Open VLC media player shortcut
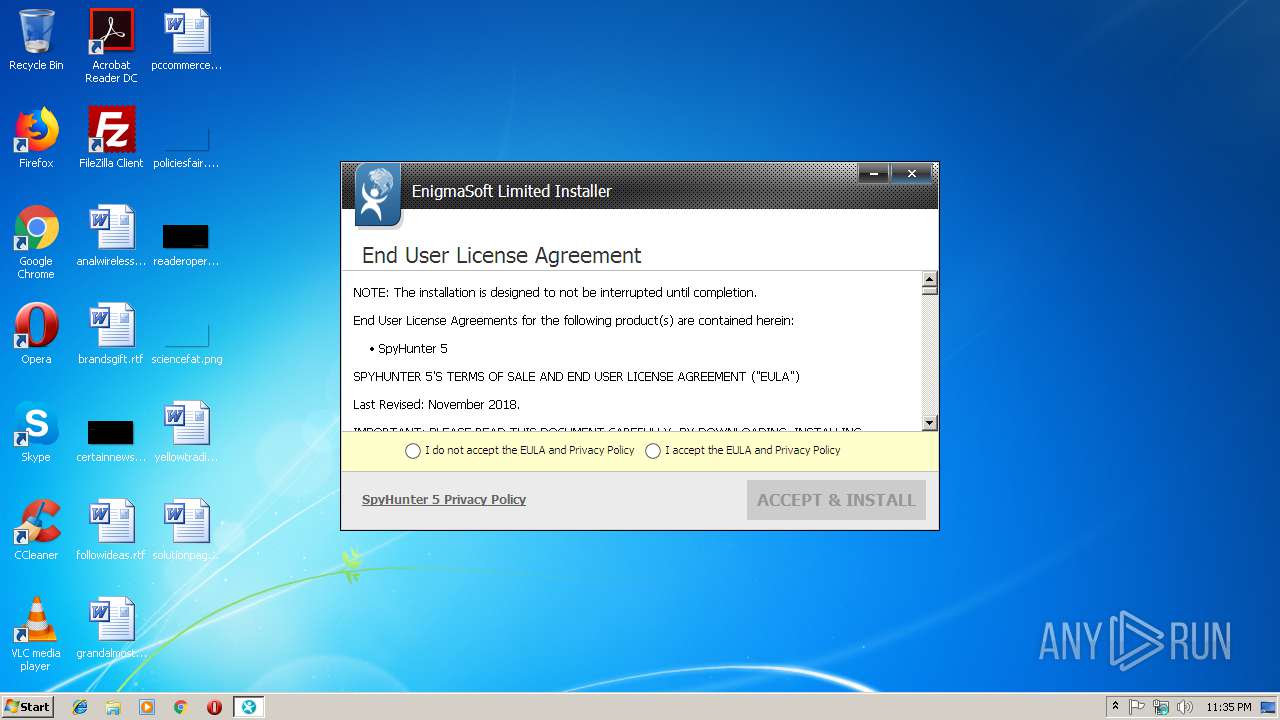The height and width of the screenshot is (720, 1280). pyautogui.click(x=36, y=634)
